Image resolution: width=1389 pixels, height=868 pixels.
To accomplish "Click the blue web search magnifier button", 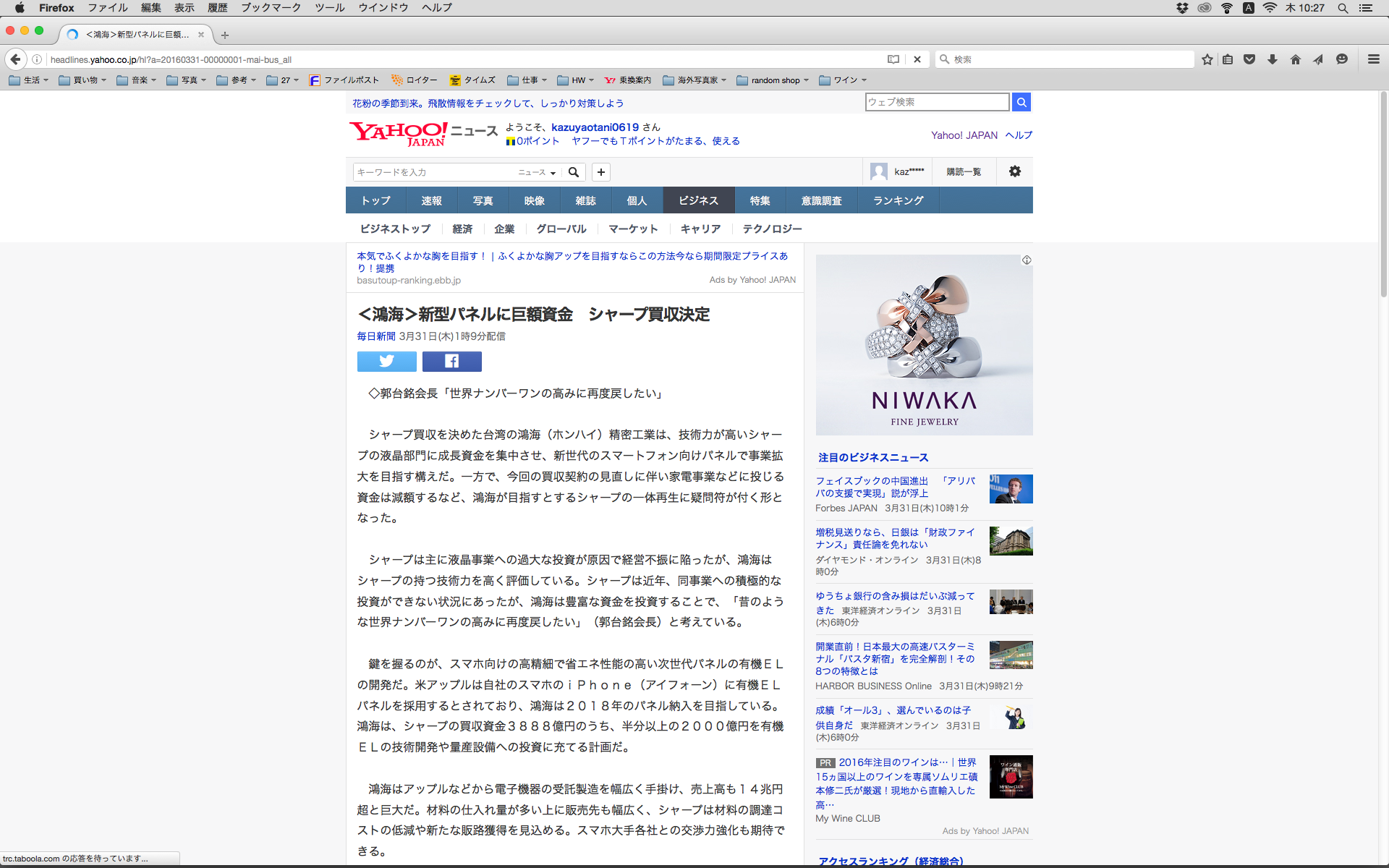I will click(1021, 102).
